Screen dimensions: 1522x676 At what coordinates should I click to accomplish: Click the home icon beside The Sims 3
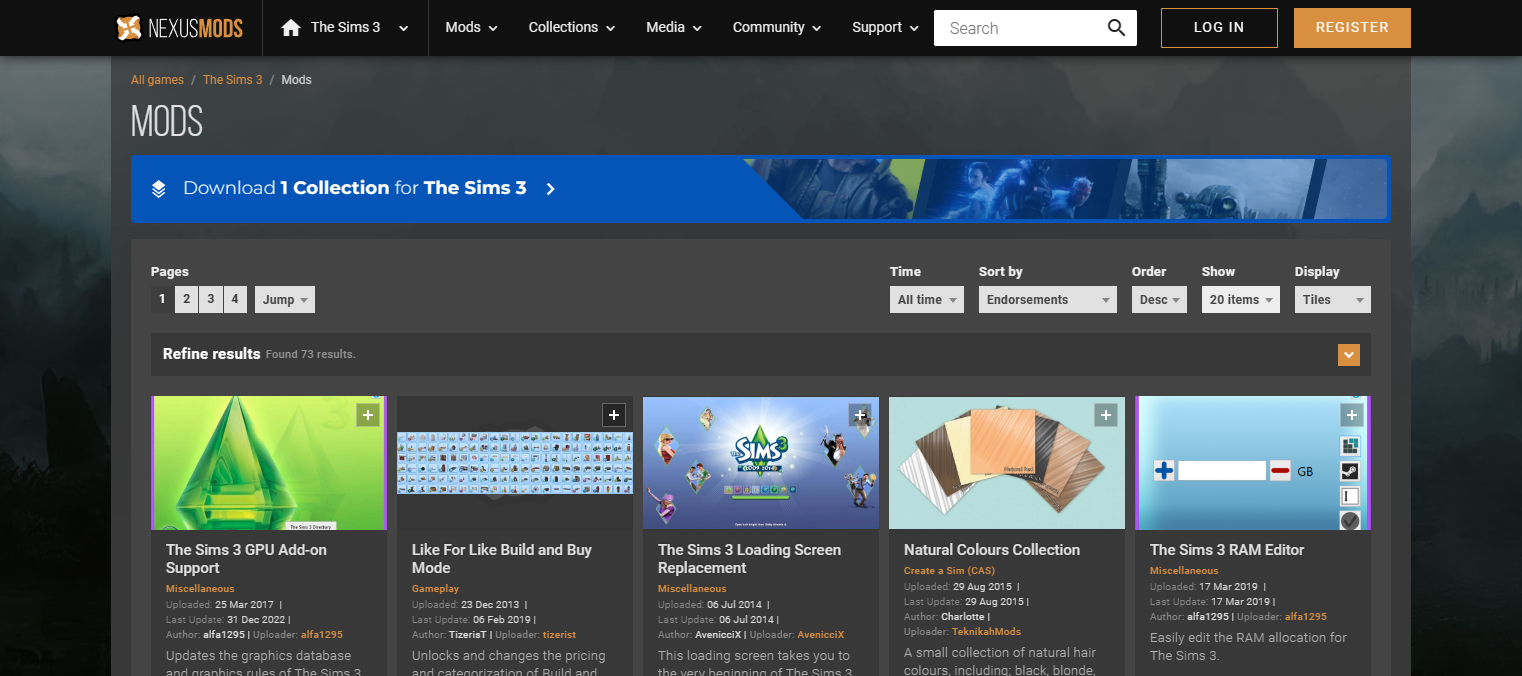point(291,28)
